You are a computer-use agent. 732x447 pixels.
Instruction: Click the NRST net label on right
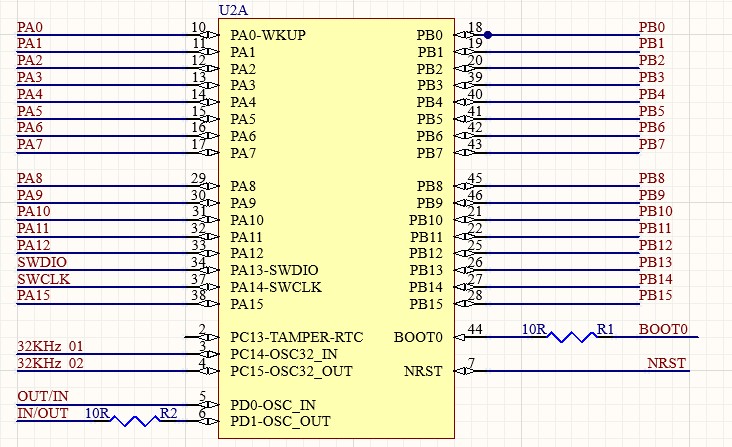666,363
